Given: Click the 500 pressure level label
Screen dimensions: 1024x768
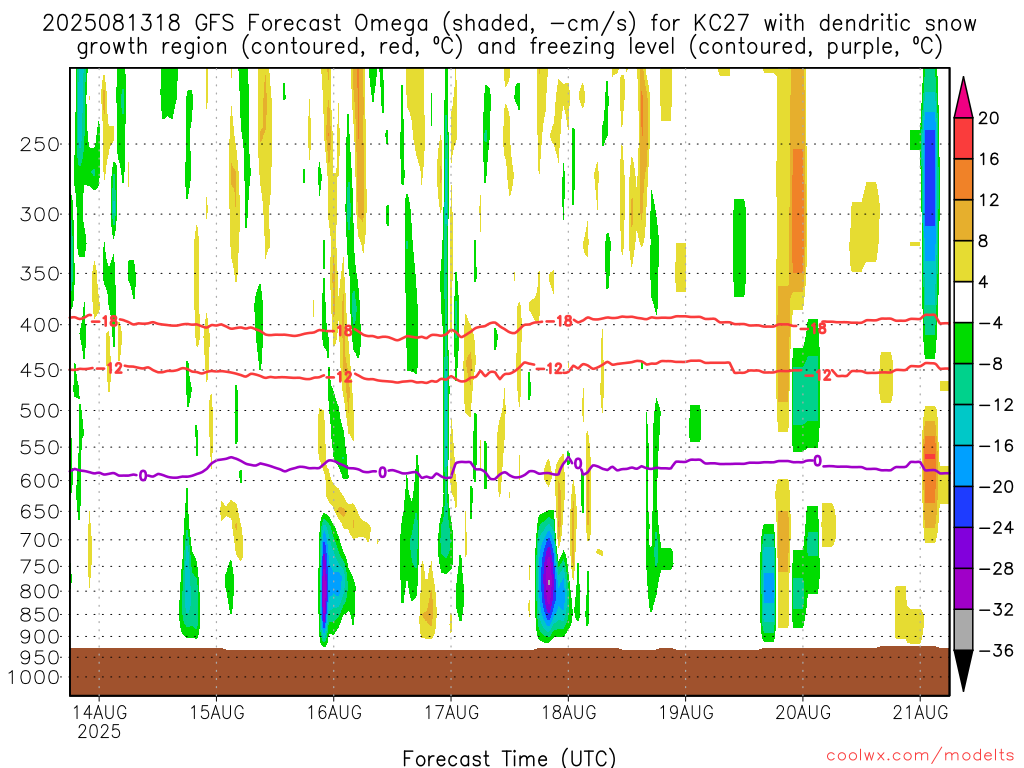Looking at the screenshot, I should click(x=40, y=411).
